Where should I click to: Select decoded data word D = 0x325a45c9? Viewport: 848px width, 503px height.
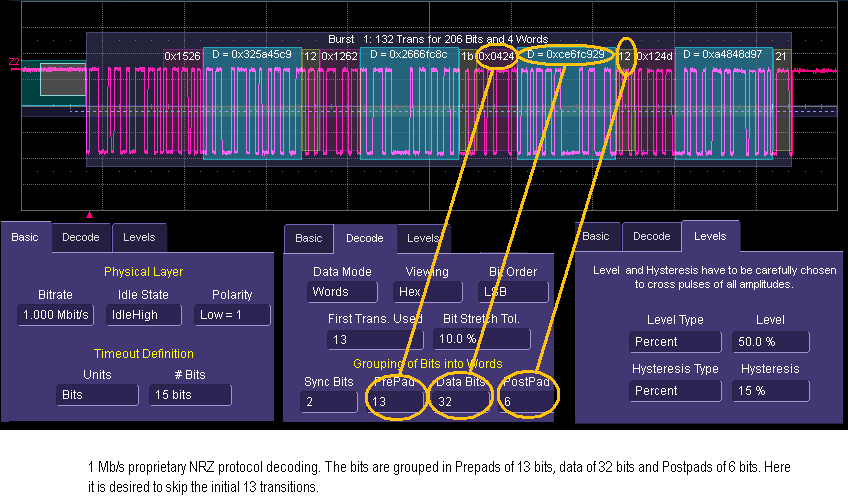point(252,54)
